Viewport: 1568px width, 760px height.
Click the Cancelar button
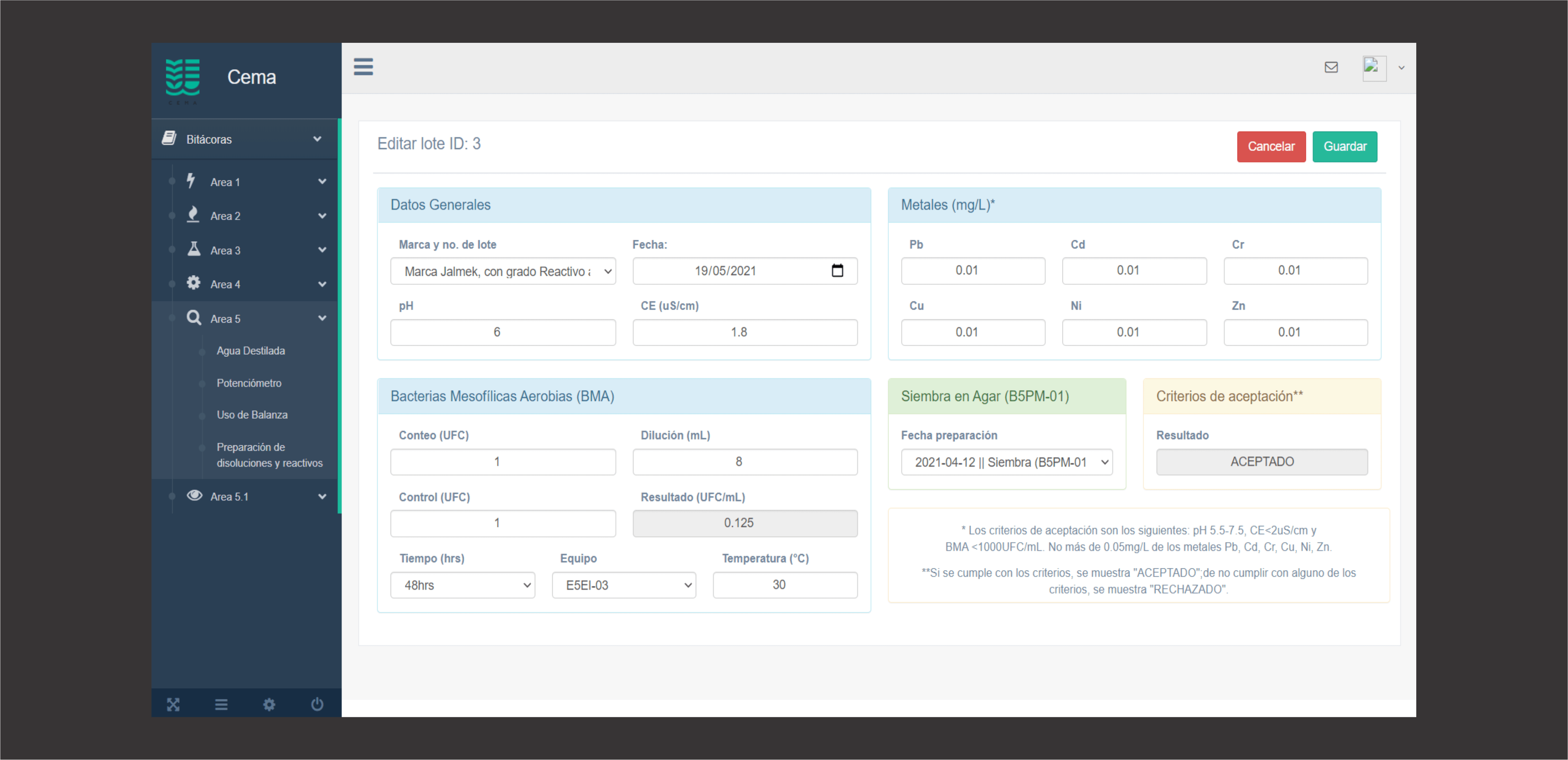click(1271, 147)
